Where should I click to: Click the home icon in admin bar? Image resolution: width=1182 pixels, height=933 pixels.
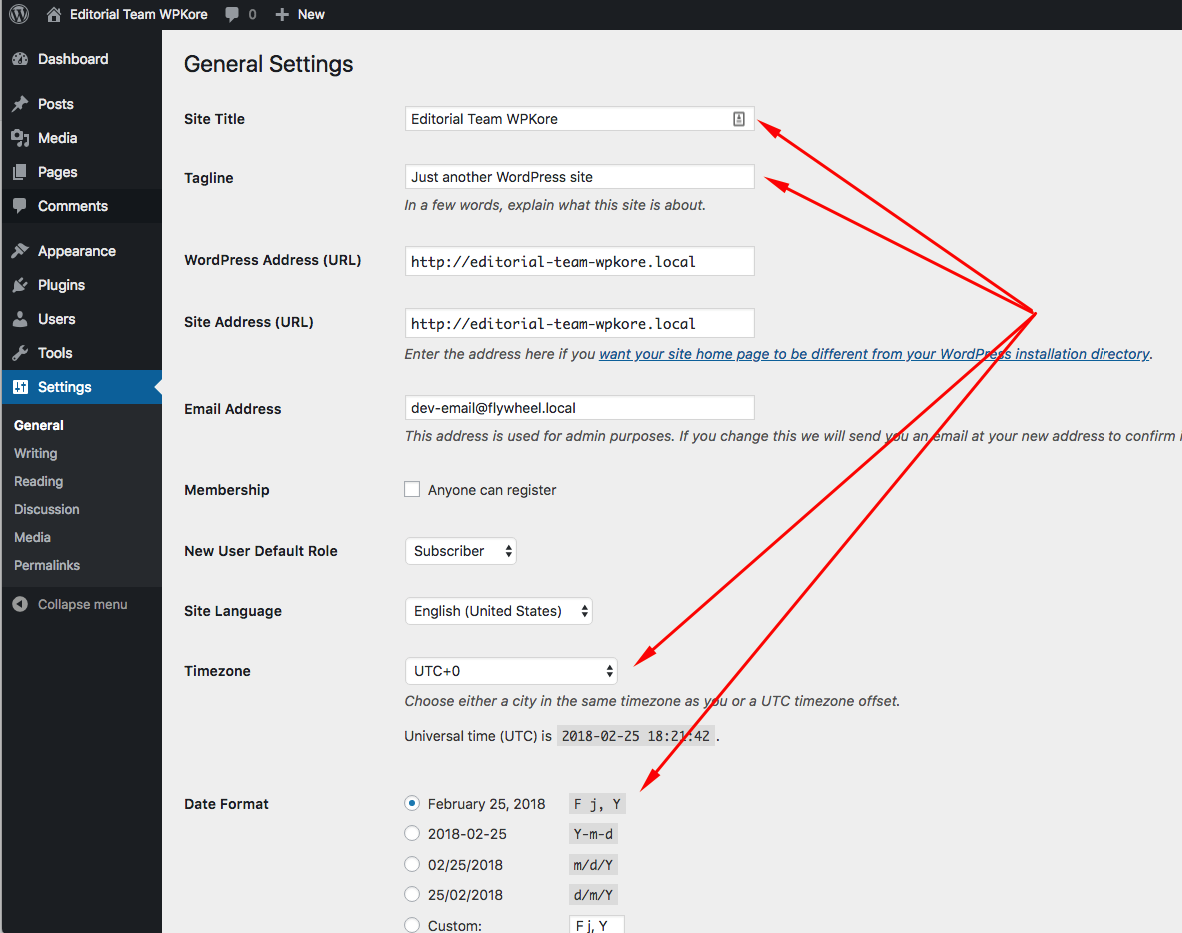[x=54, y=14]
